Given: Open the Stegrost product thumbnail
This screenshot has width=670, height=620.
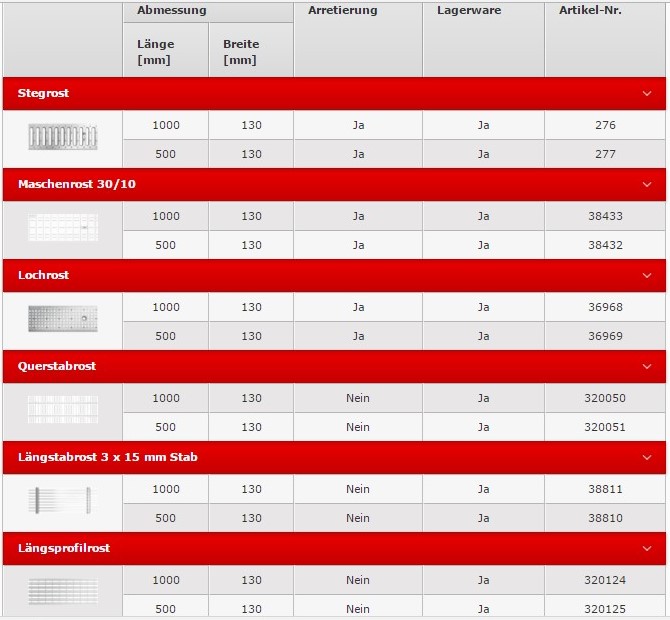Looking at the screenshot, I should click(x=63, y=137).
